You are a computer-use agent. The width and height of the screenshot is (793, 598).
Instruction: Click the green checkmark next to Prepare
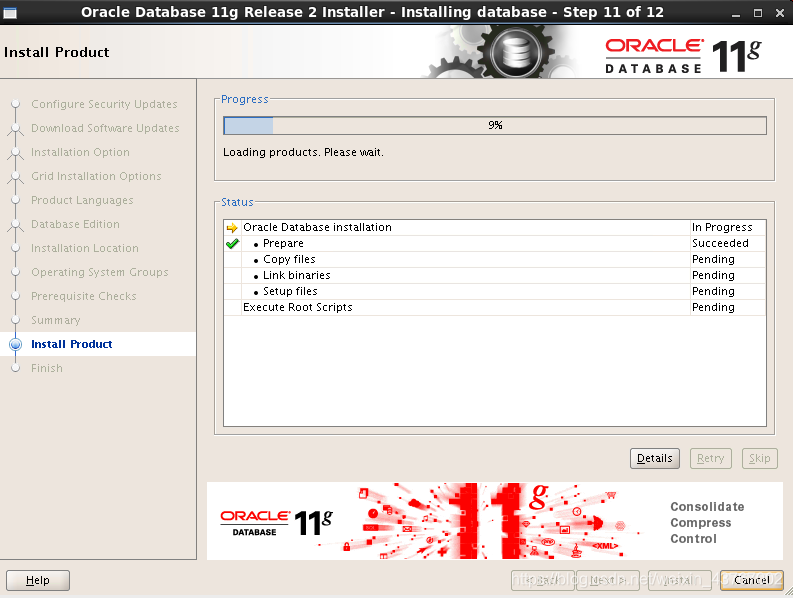pyautogui.click(x=232, y=244)
